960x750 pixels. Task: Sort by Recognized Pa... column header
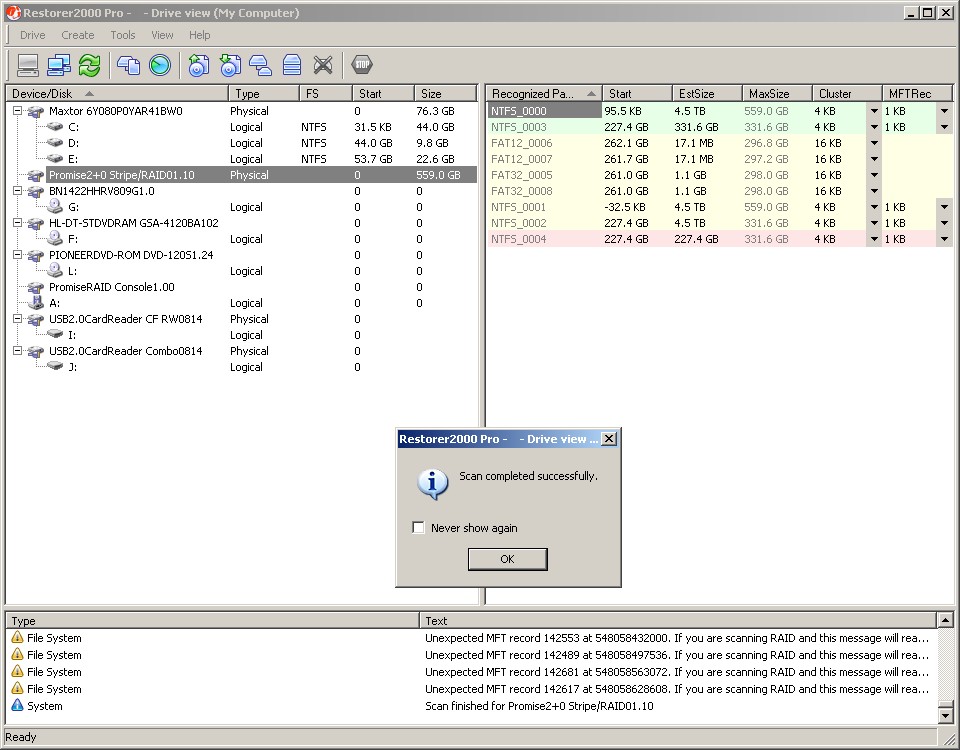(544, 94)
